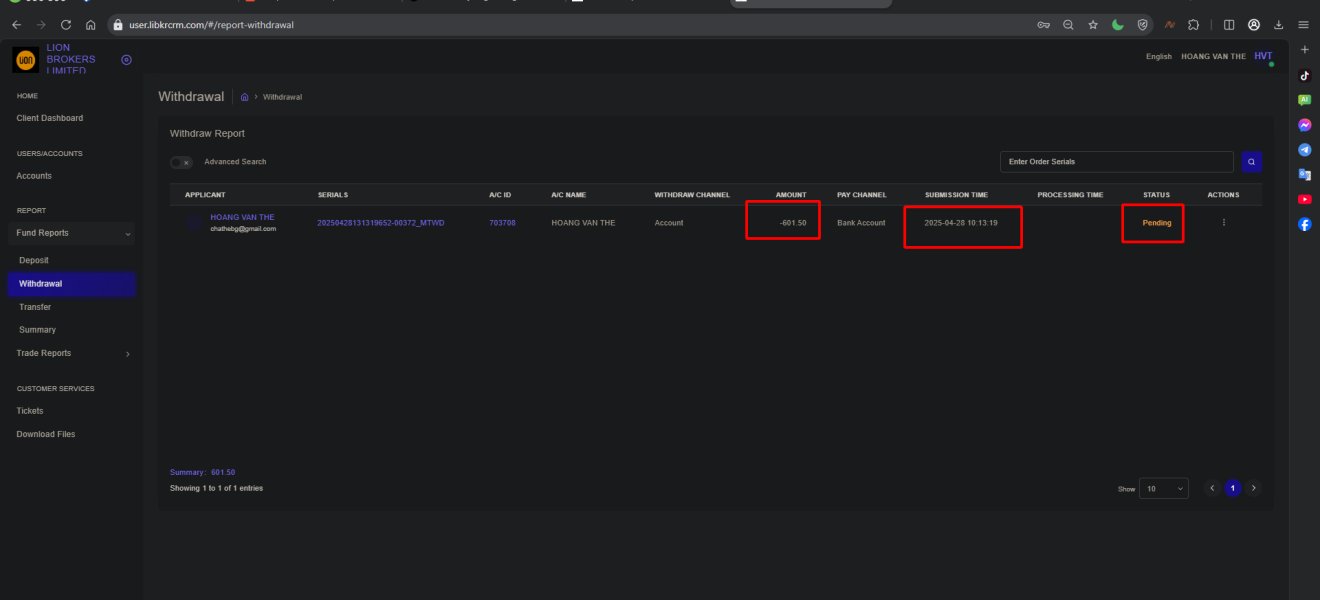Go to the next page of results
The width and height of the screenshot is (1320, 600).
[1254, 489]
